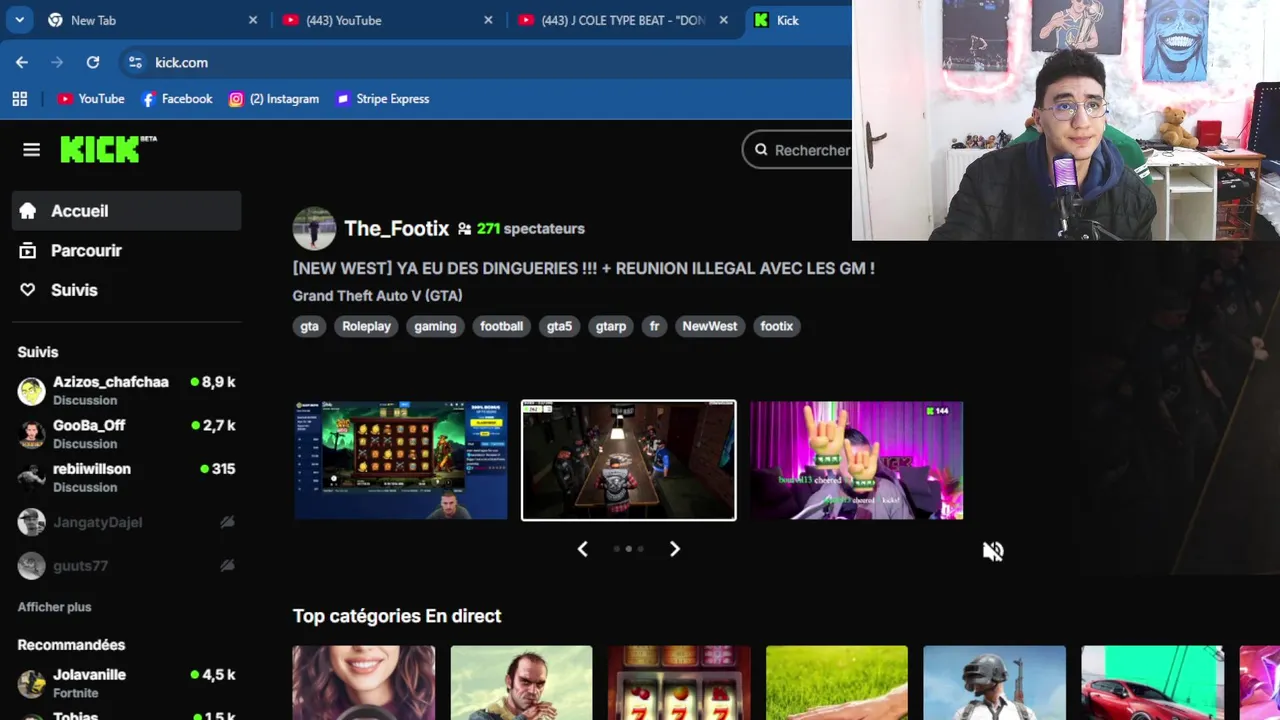Close the New Tab browser tab
Viewport: 1280px width, 720px height.
(x=253, y=20)
